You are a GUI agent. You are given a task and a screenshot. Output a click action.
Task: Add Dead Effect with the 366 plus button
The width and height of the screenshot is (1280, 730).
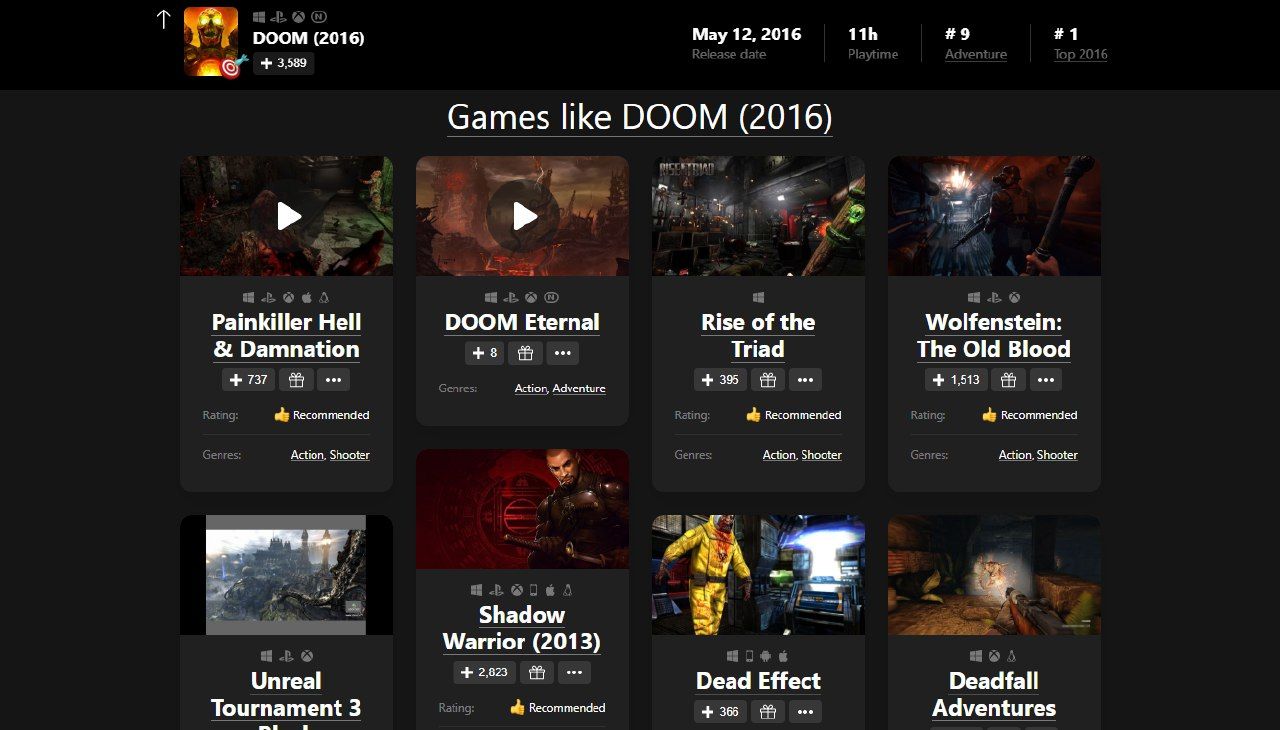(x=720, y=712)
